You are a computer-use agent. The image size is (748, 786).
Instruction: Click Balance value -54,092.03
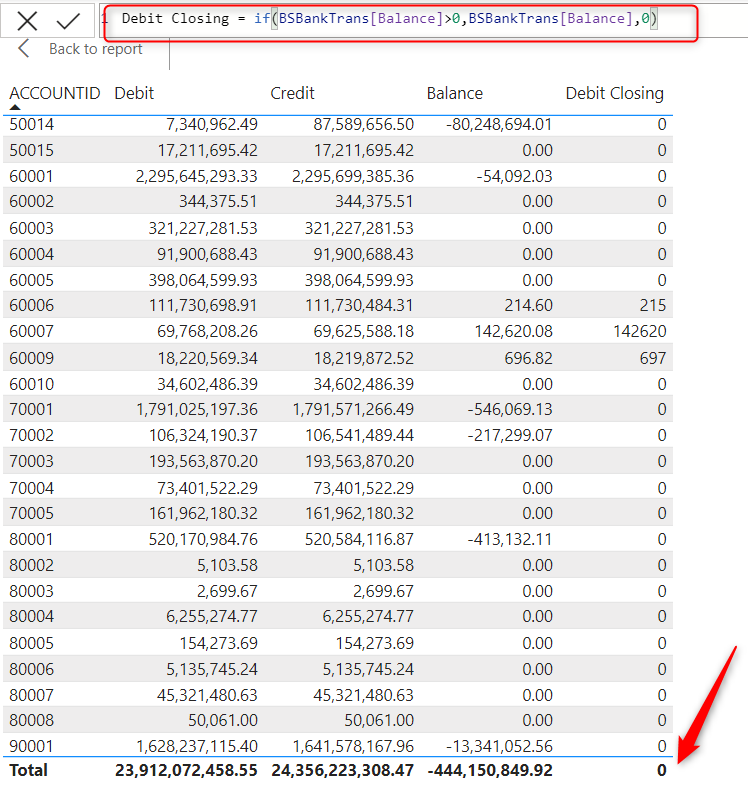click(514, 176)
